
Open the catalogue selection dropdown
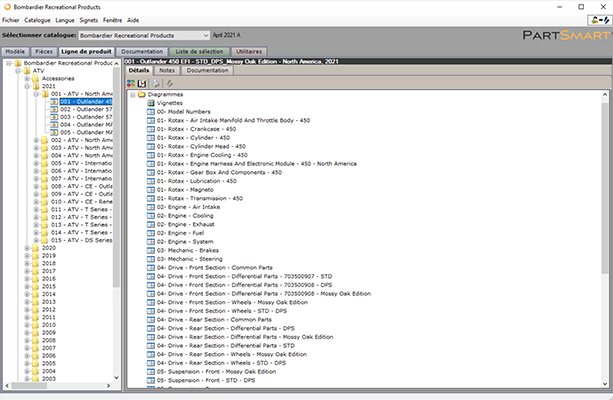[204, 34]
